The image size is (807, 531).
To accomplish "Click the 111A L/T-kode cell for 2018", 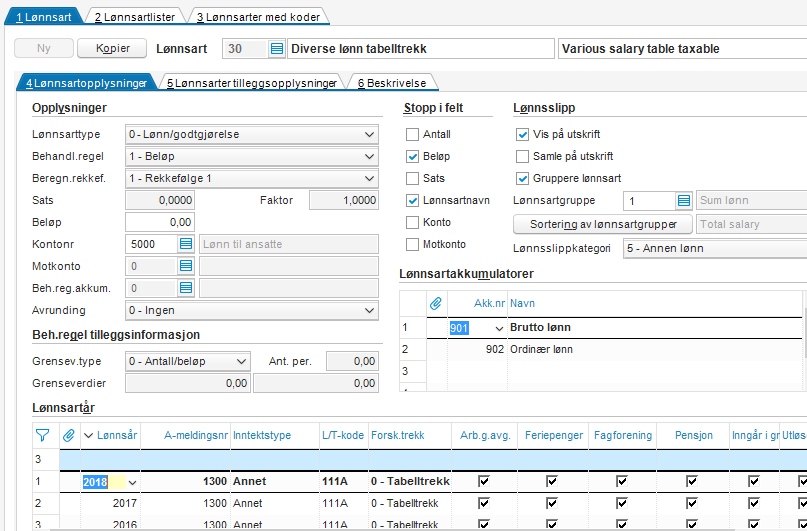I will click(344, 481).
